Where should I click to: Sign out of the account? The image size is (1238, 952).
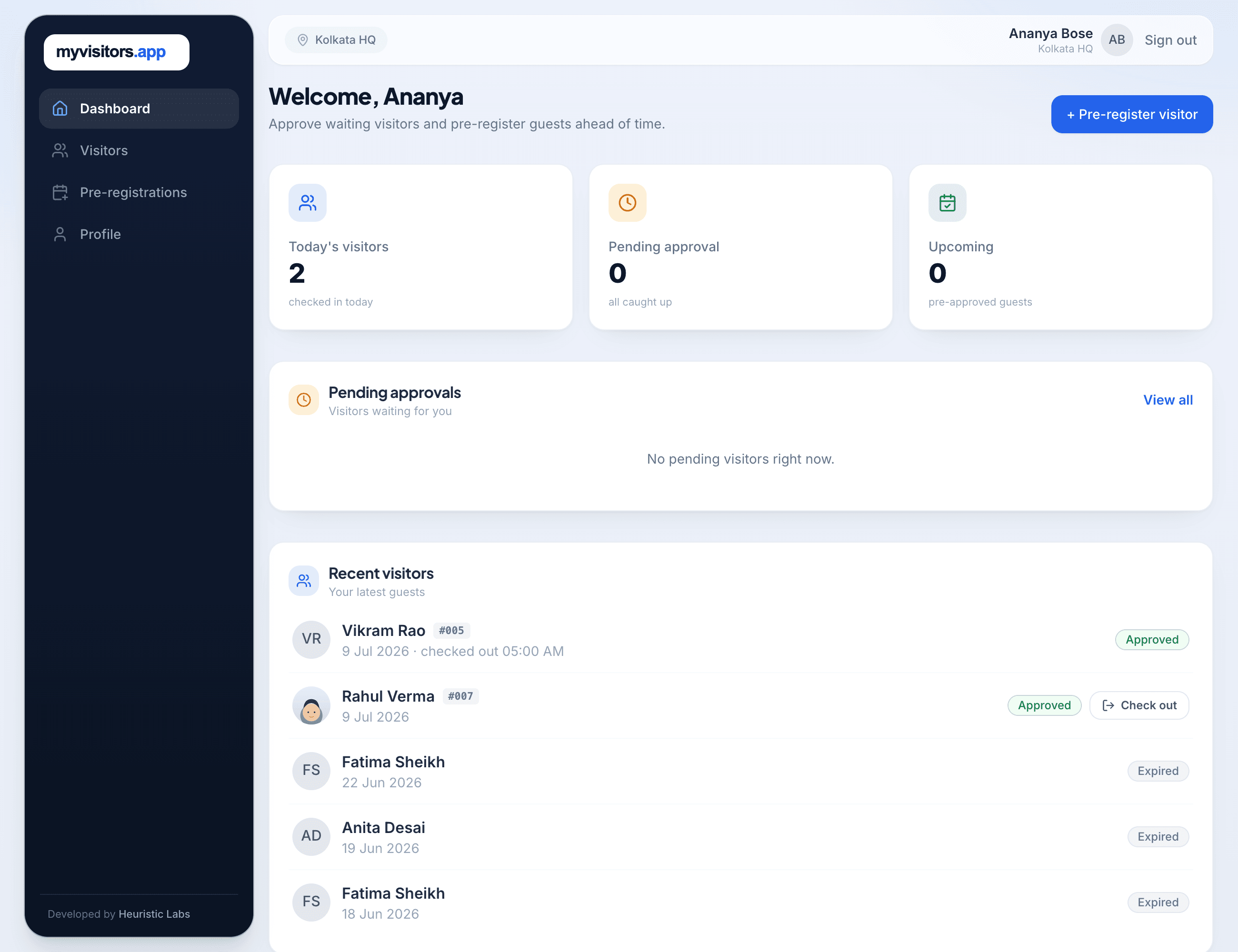pyautogui.click(x=1170, y=40)
